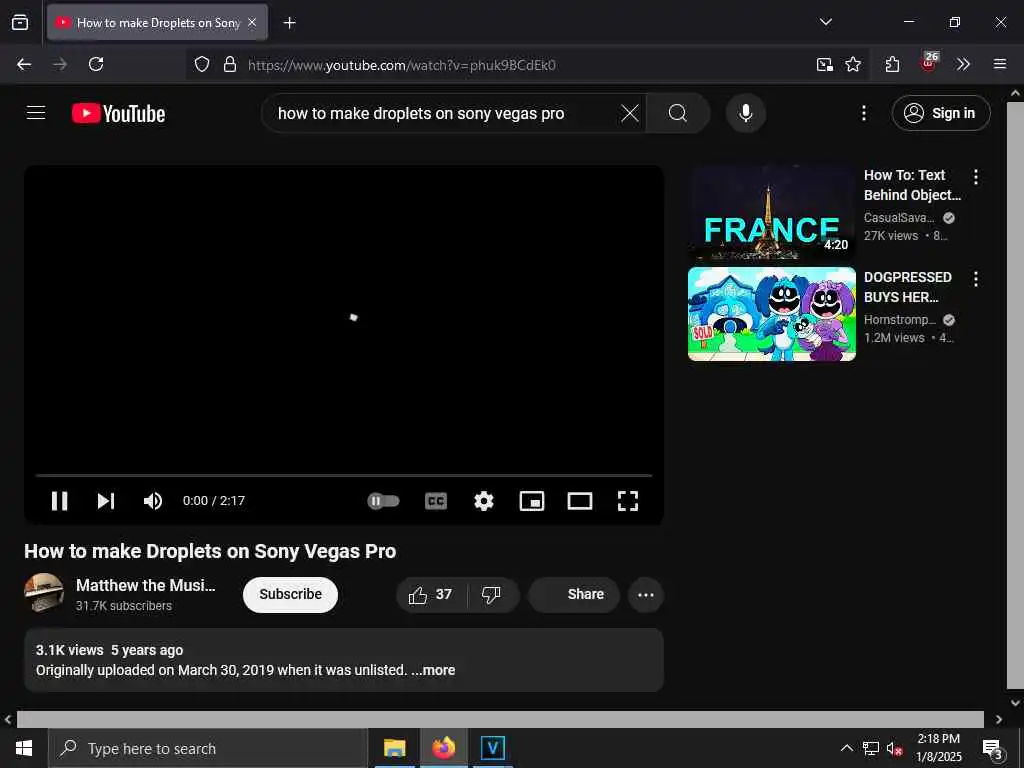1024x768 pixels.
Task: Toggle closed captions (CC)
Action: tap(436, 501)
